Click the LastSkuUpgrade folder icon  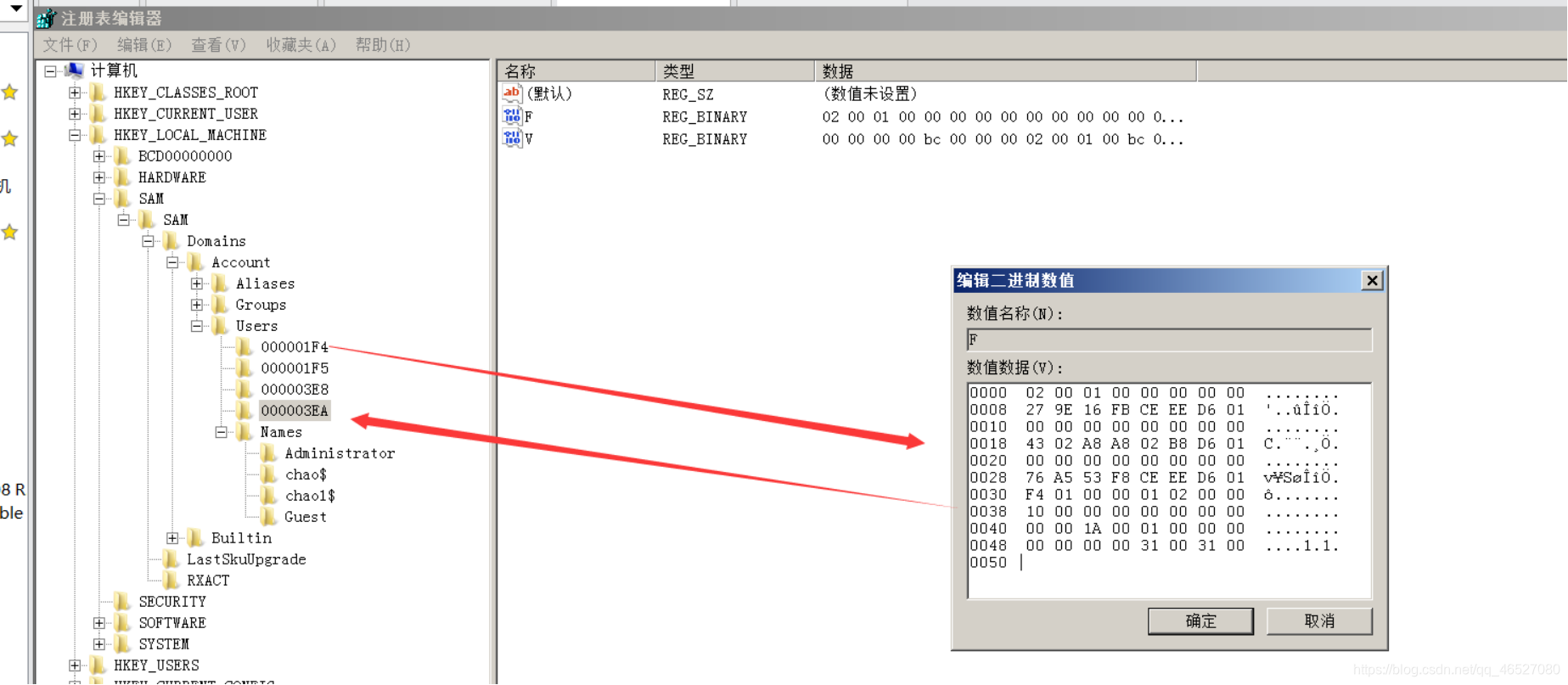(171, 559)
